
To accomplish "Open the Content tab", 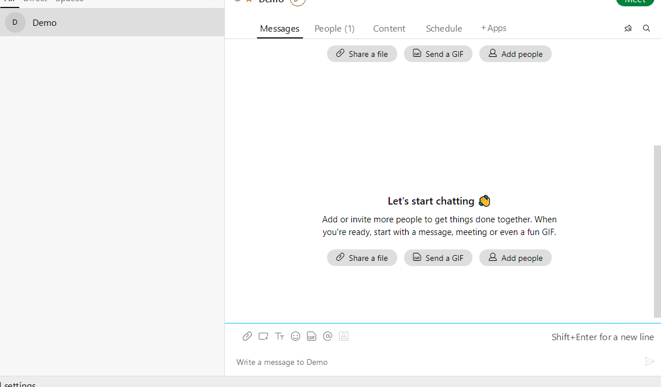I will 389,29.
